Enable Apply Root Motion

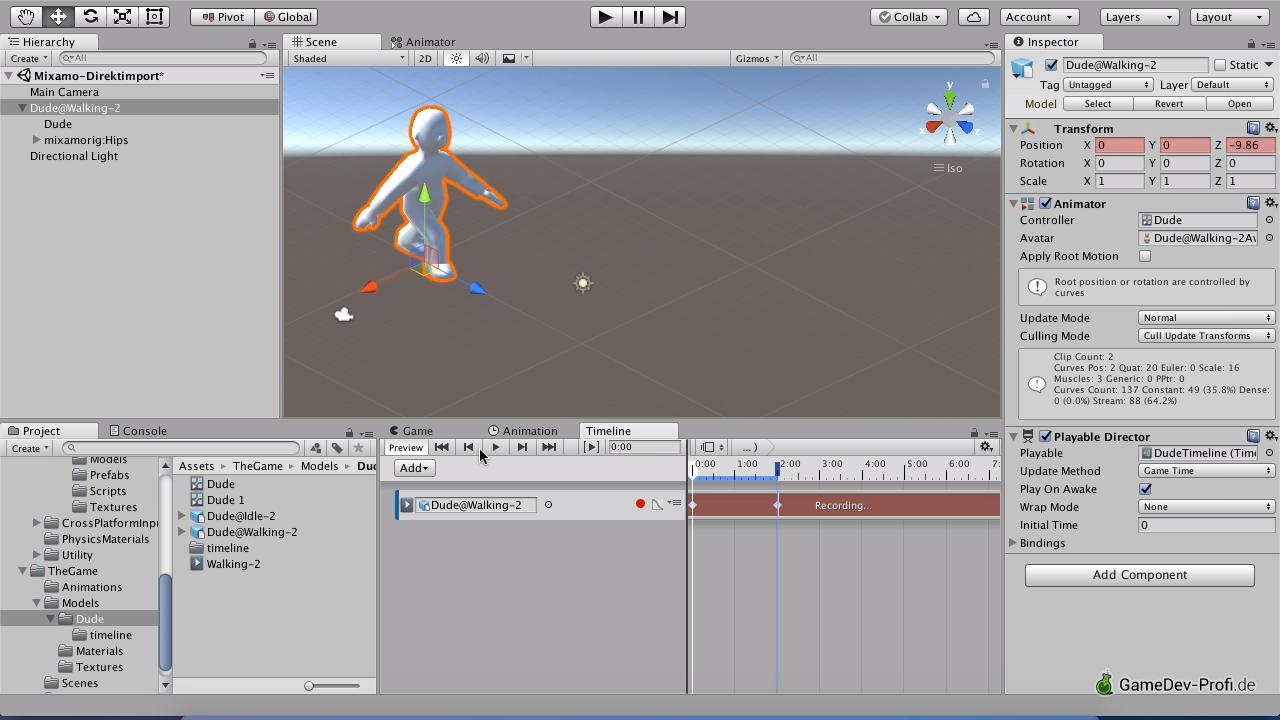coord(1145,256)
